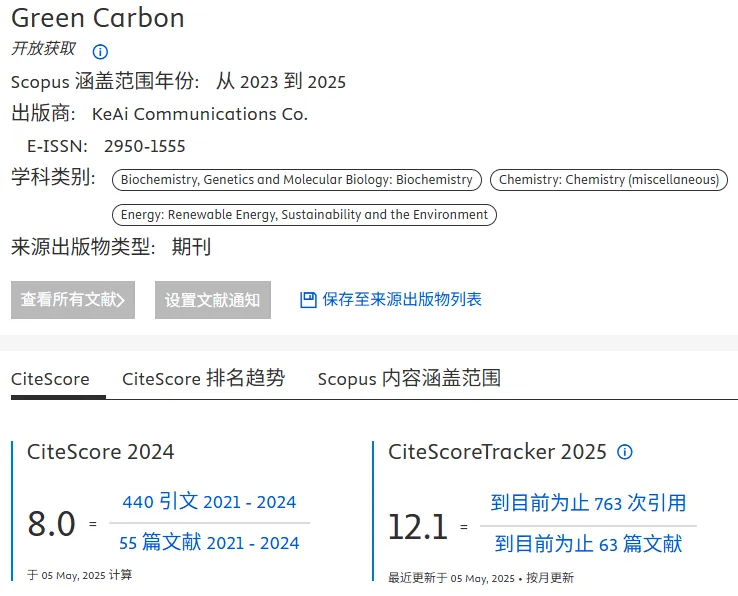Click the CiteScoreTracker 2025 info icon
The image size is (738, 596).
[x=625, y=452]
